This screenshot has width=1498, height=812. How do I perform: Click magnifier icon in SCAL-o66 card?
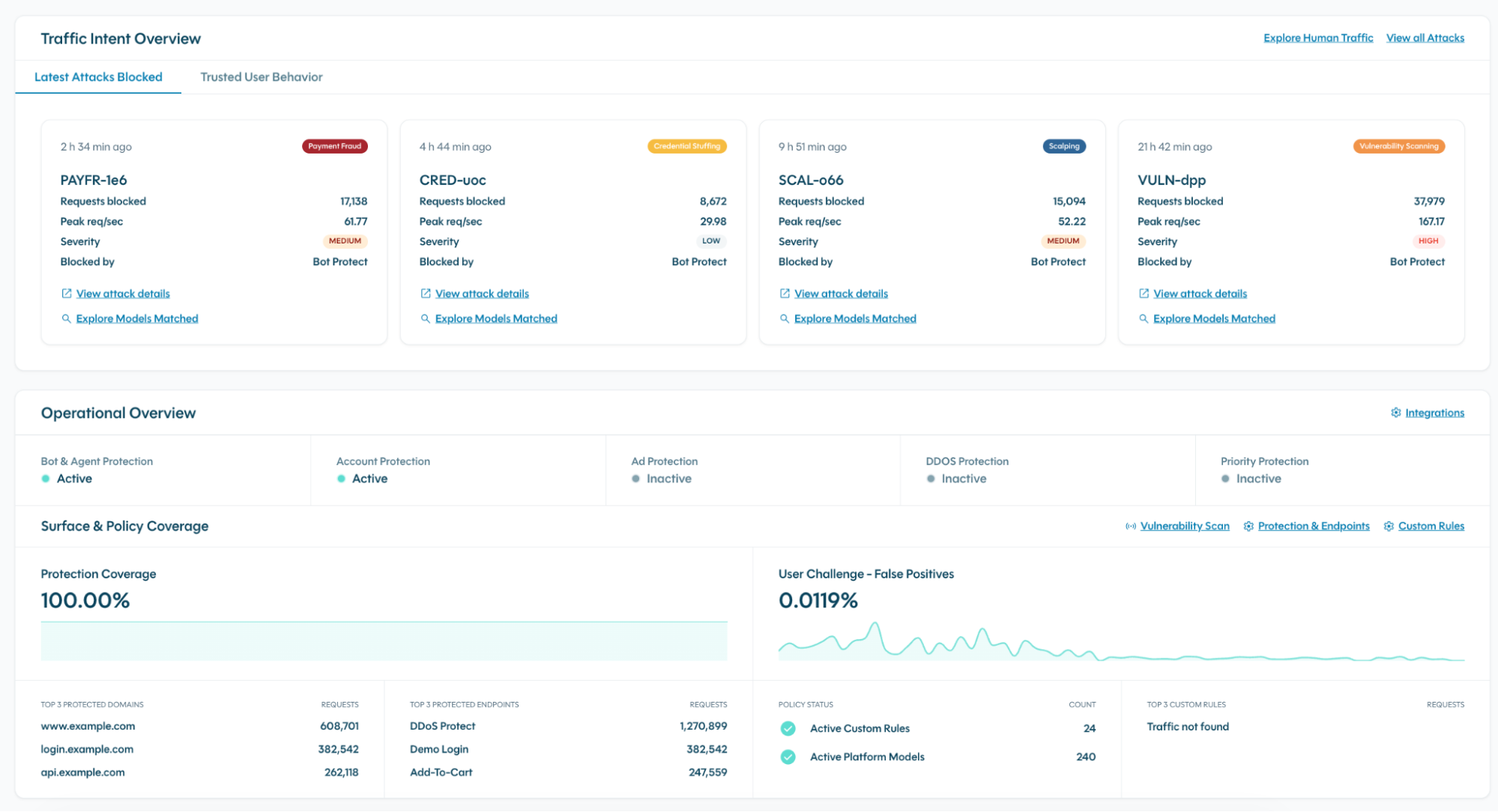pos(784,318)
